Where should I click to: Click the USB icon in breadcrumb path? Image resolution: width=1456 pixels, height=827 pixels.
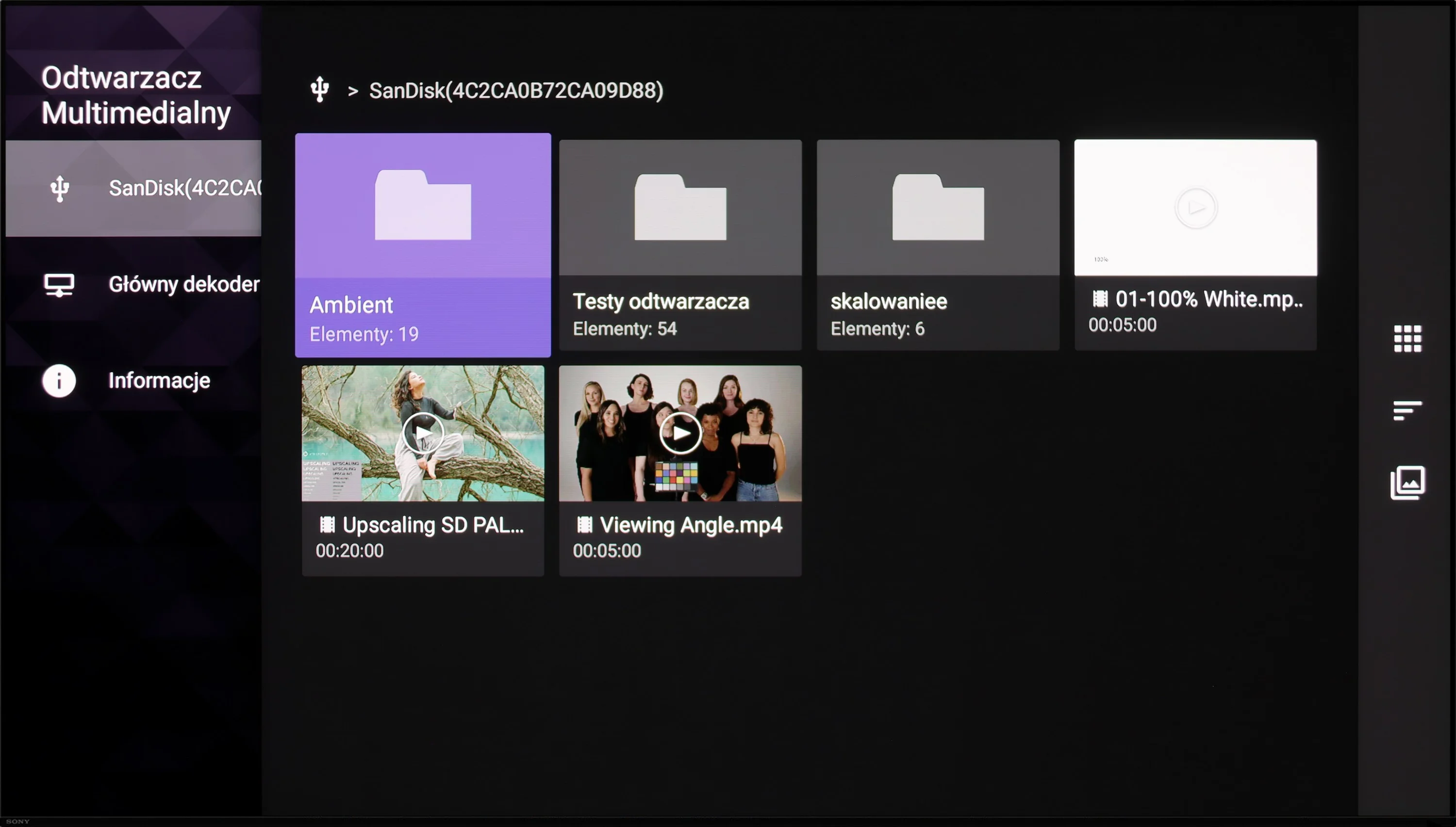pyautogui.click(x=319, y=90)
